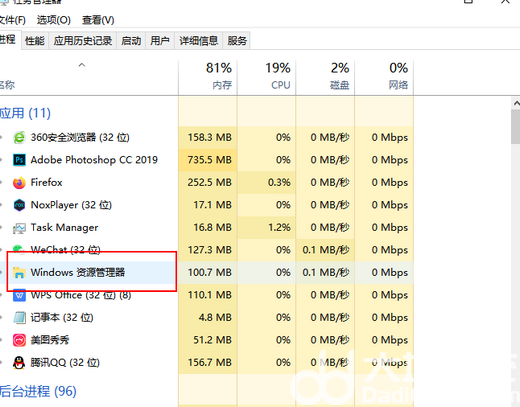Screen dimensions: 520x407
Task: Click the Task Manager process icon
Action: [x=19, y=228]
